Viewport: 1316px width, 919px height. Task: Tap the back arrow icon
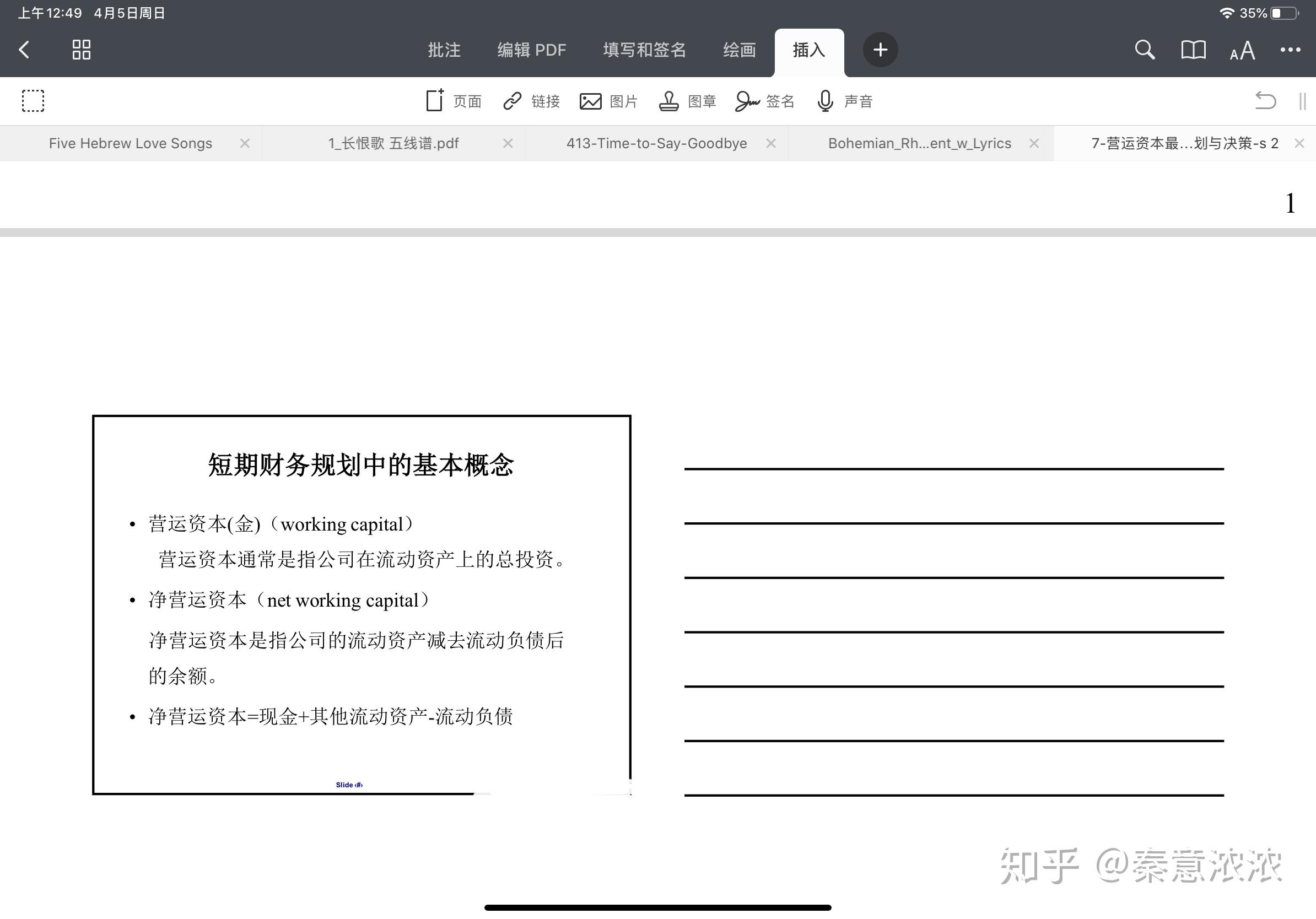coord(24,50)
